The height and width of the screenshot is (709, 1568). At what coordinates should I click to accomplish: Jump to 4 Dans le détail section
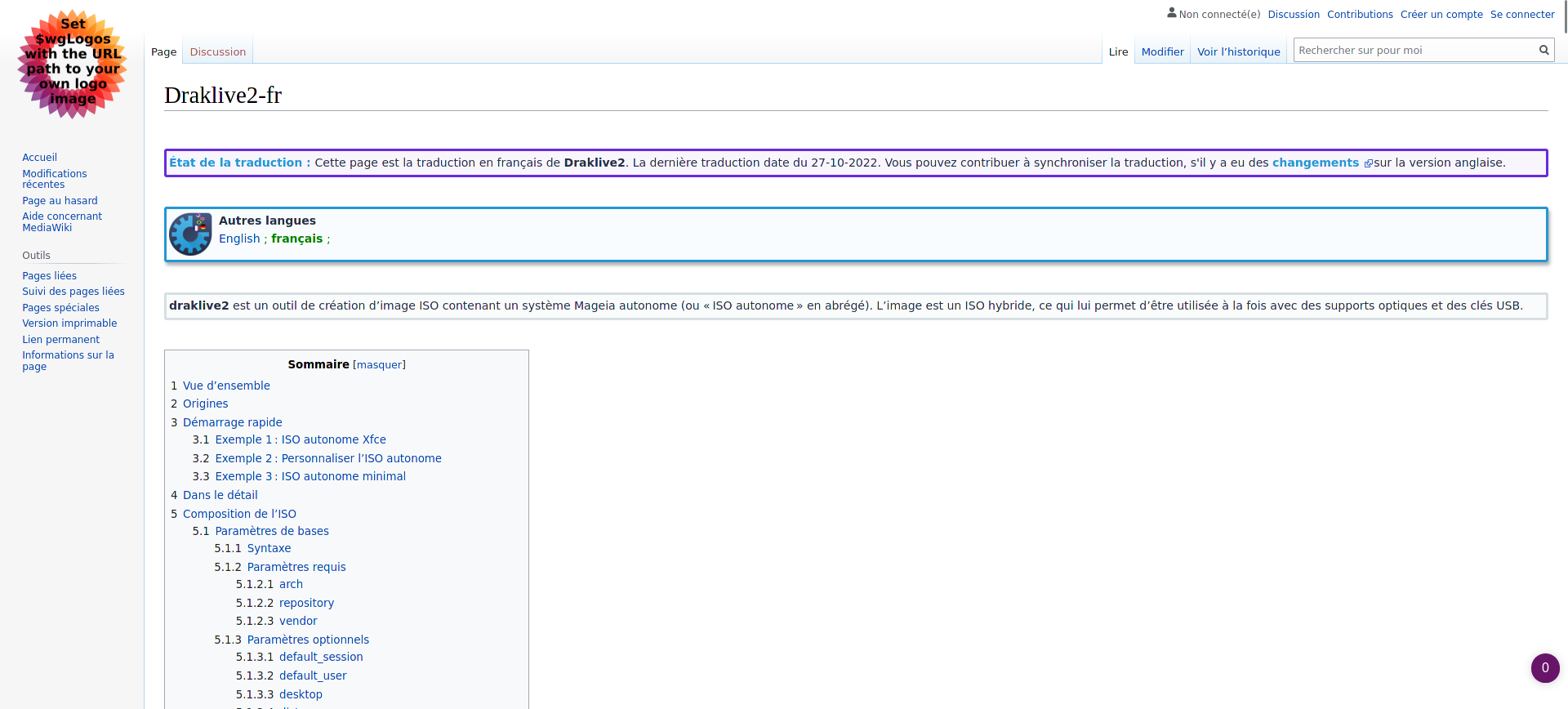[x=214, y=495]
